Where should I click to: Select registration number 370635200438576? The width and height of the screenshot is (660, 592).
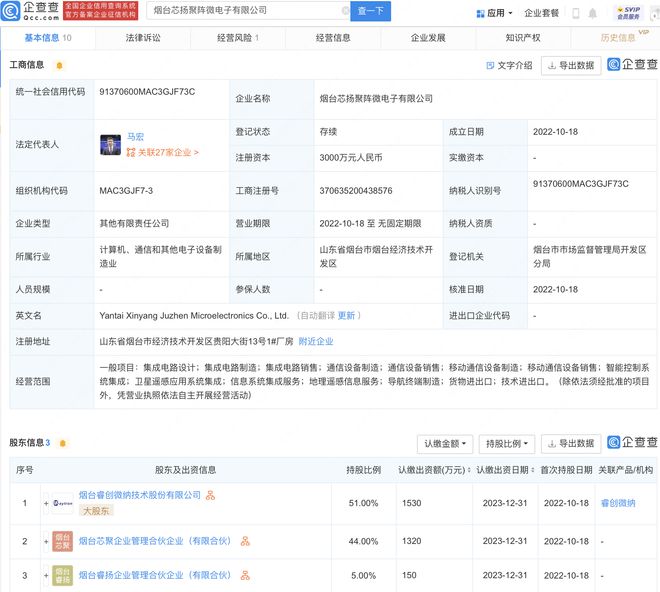356,191
